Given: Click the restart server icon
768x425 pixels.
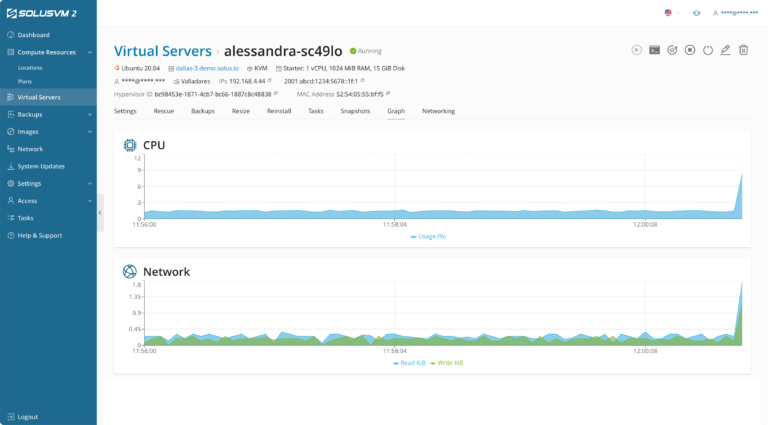Looking at the screenshot, I should tap(672, 49).
